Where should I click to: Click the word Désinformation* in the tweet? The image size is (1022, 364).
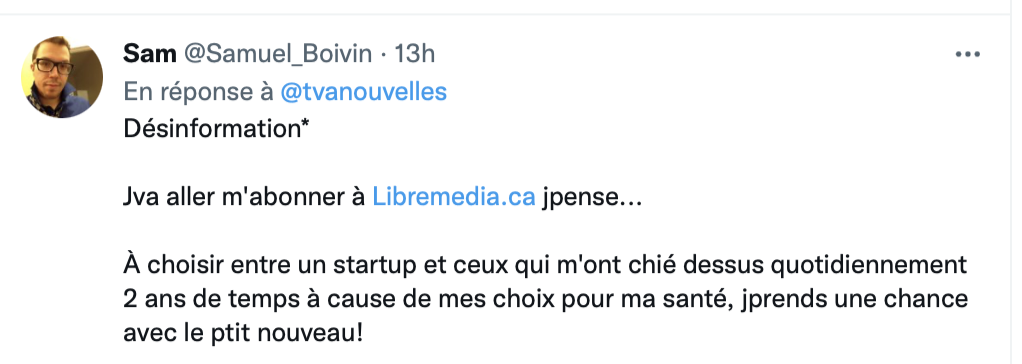pos(216,129)
